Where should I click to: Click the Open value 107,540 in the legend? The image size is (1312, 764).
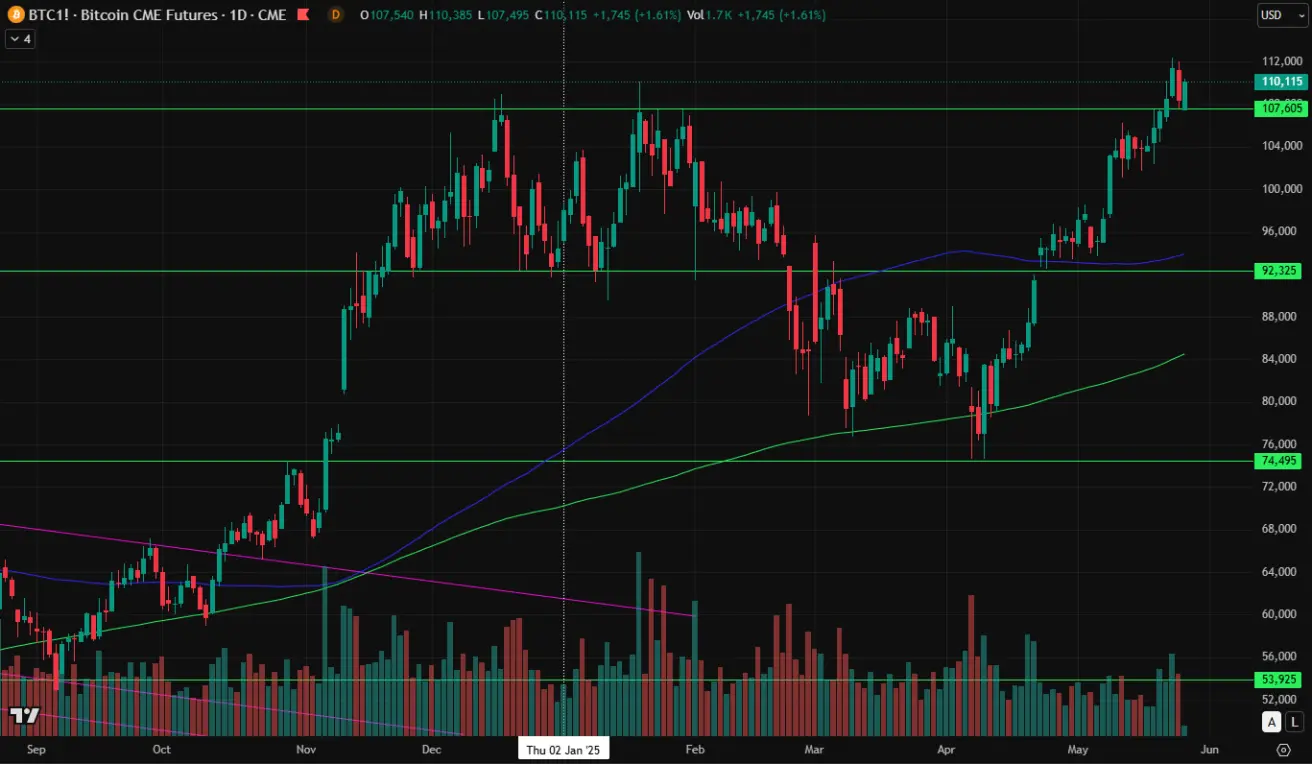pyautogui.click(x=392, y=15)
